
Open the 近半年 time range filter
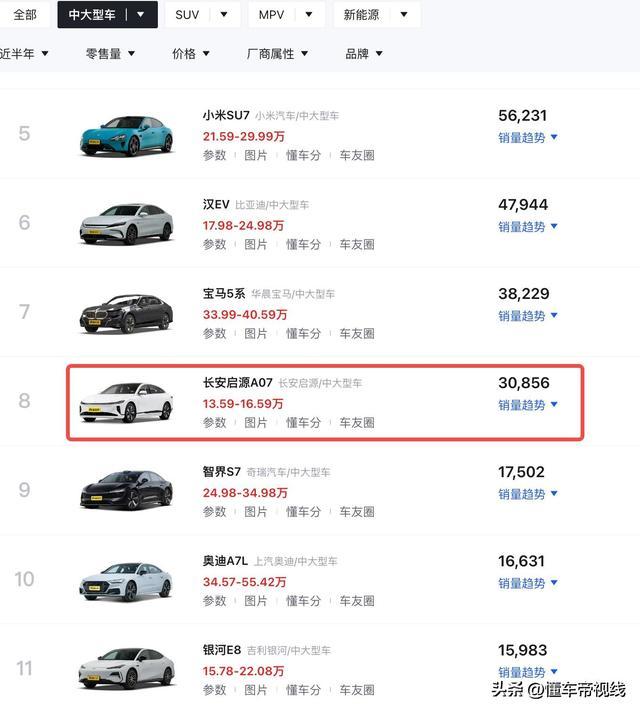pos(24,54)
